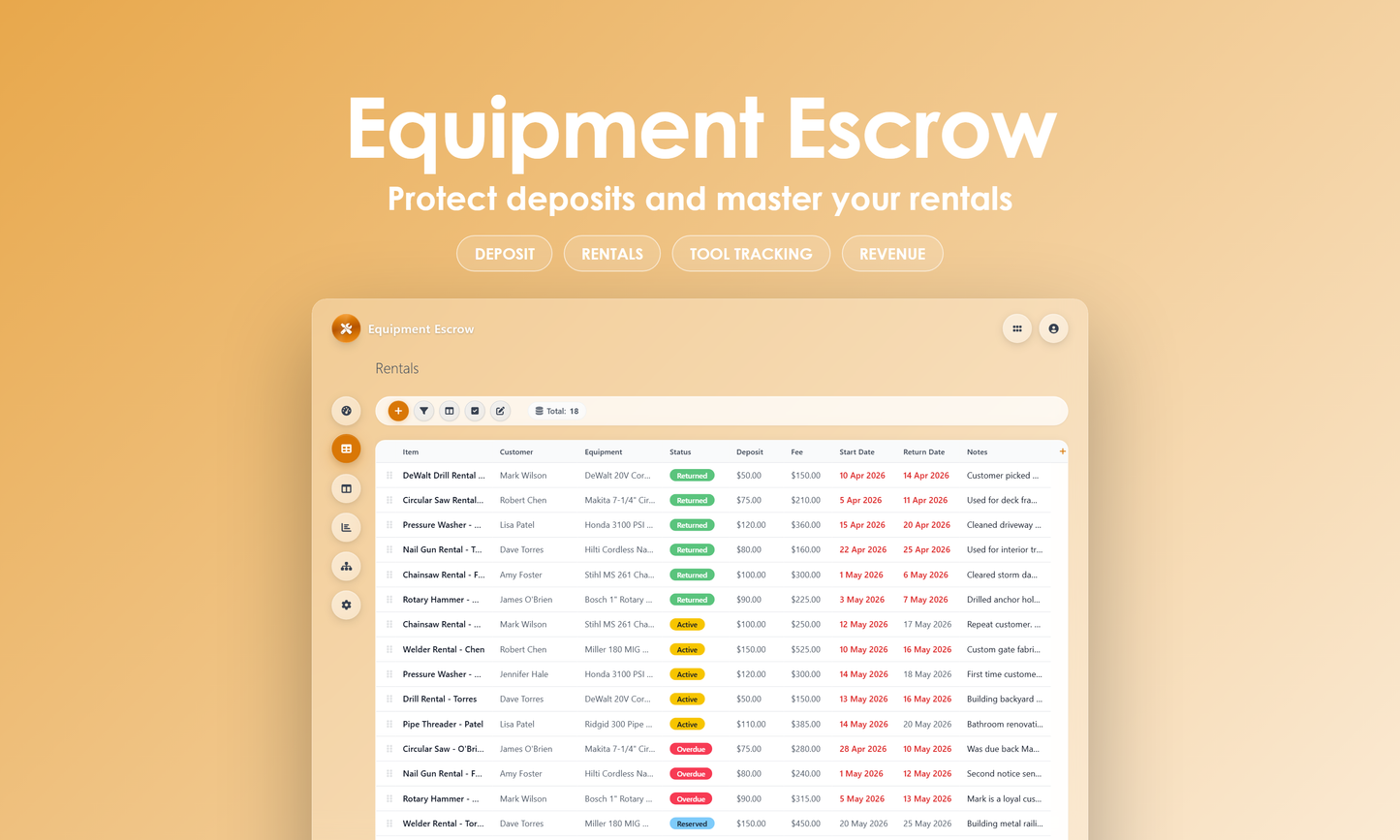Image resolution: width=1400 pixels, height=840 pixels.
Task: Select the REVENUE tag pill
Action: point(892,254)
